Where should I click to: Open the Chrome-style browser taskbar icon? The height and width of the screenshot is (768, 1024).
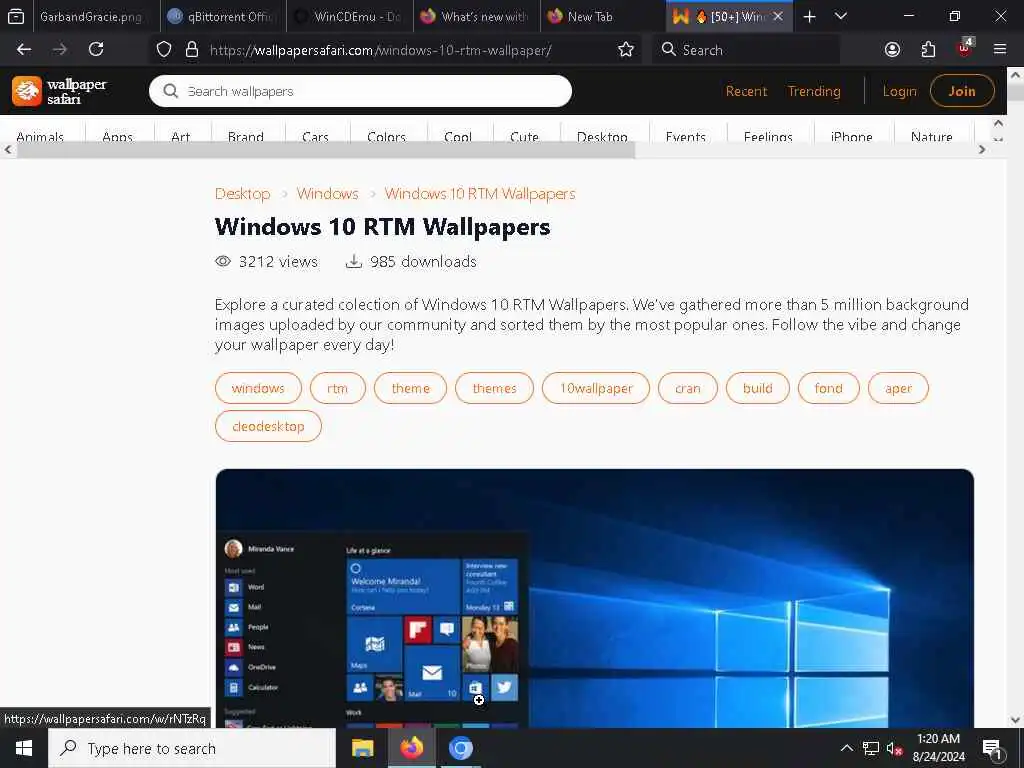pyautogui.click(x=460, y=748)
